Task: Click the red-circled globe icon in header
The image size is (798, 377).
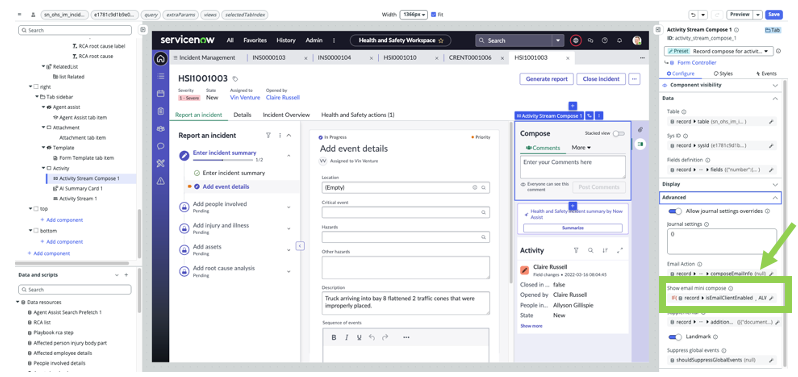Action: point(576,40)
